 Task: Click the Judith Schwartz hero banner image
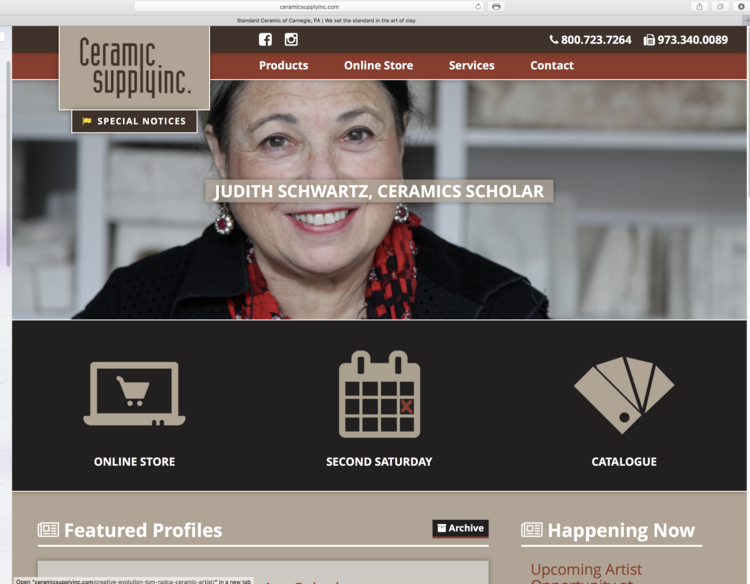pyautogui.click(x=379, y=199)
